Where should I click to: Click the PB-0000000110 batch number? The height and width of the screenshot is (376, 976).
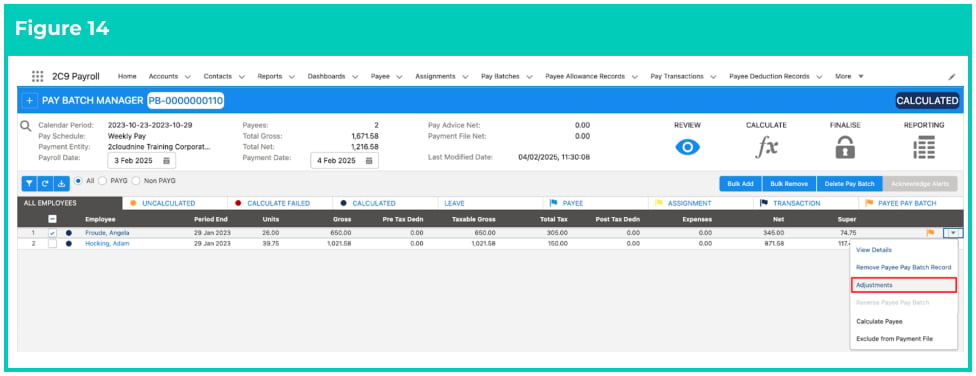(185, 101)
